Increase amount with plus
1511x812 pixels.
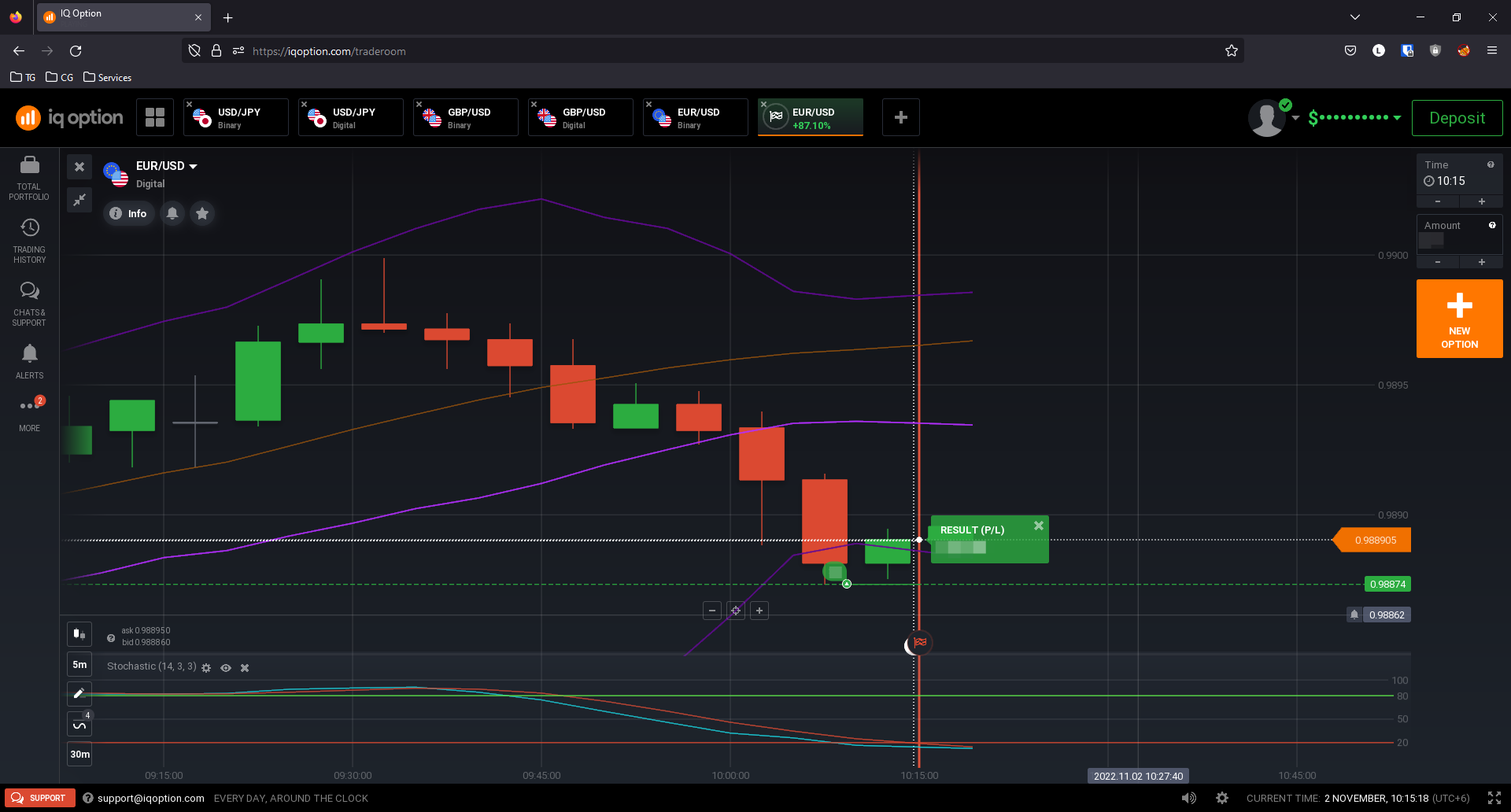click(x=1482, y=262)
